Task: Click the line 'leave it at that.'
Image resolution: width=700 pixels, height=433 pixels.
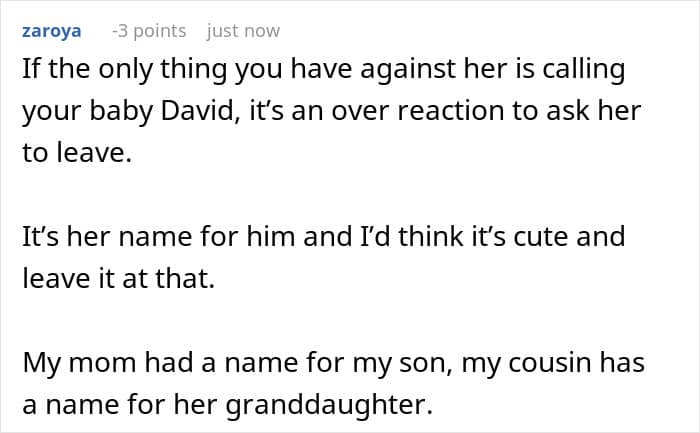Action: click(x=119, y=278)
